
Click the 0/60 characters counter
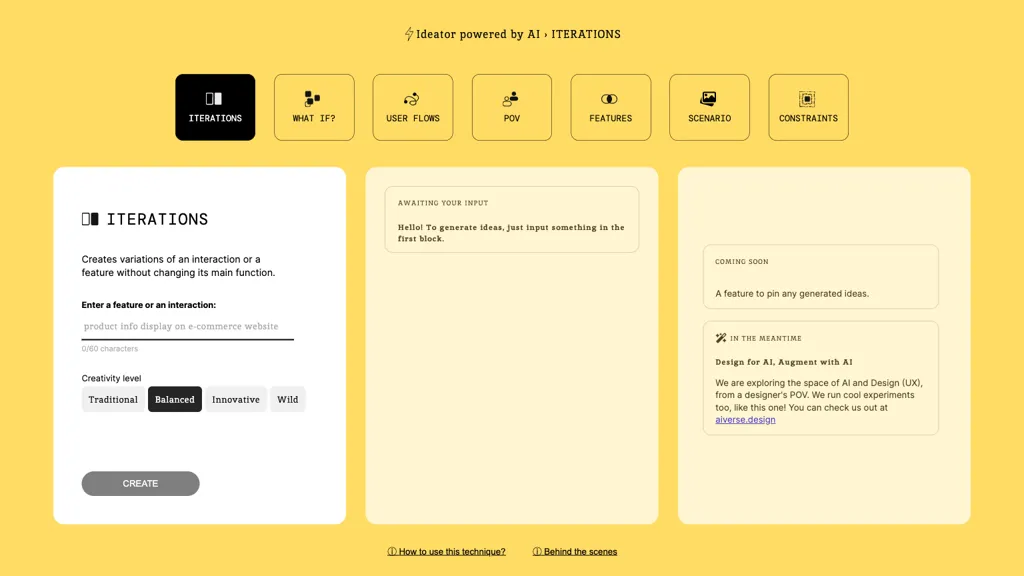tap(109, 348)
